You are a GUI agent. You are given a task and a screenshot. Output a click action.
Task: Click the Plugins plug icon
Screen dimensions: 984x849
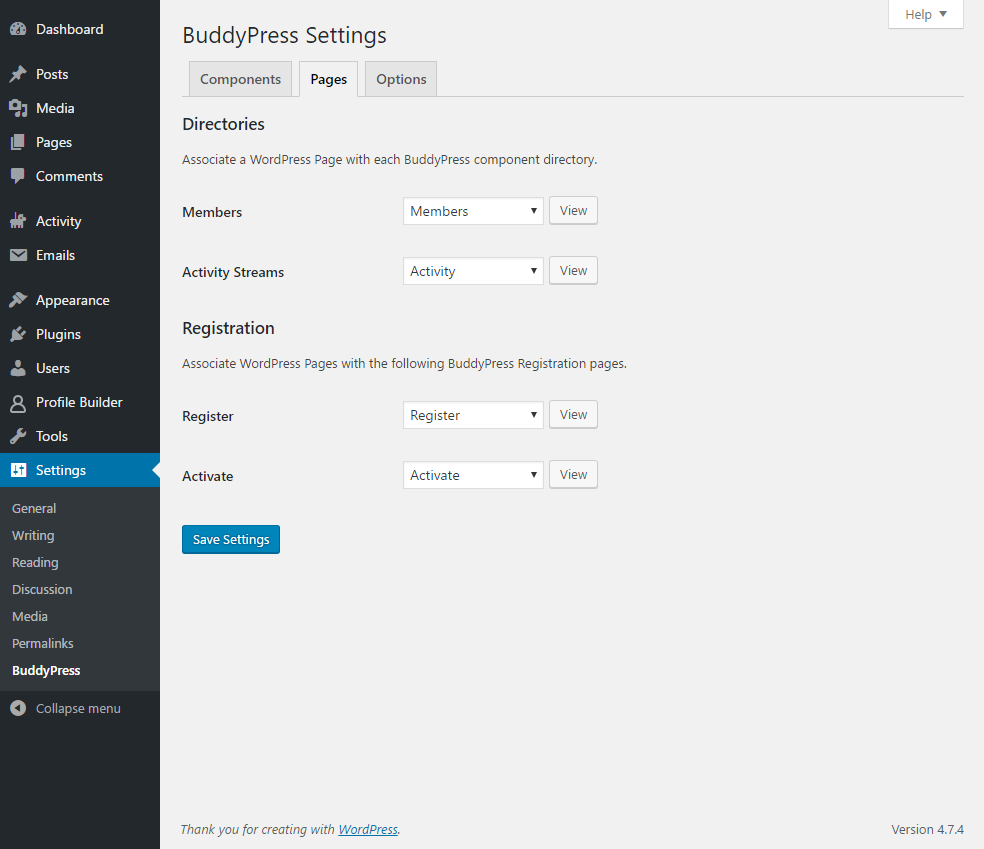pyautogui.click(x=18, y=334)
